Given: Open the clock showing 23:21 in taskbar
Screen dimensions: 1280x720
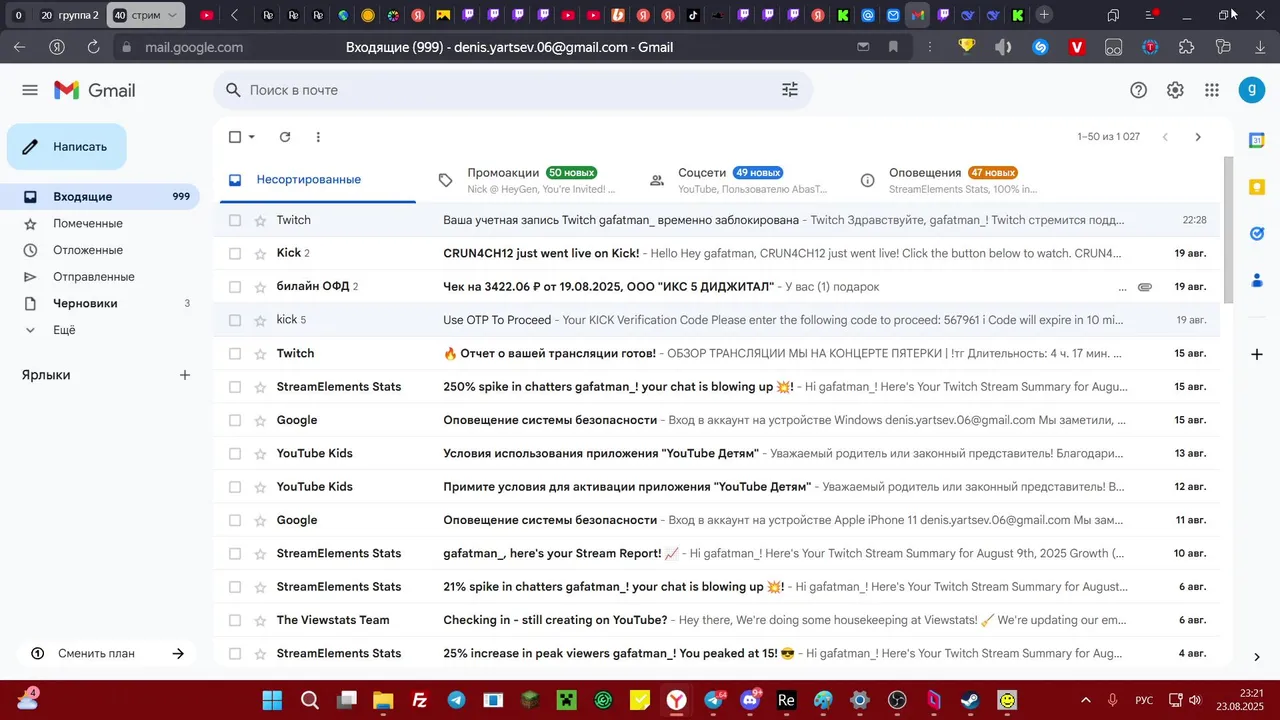Looking at the screenshot, I should pos(1239,700).
